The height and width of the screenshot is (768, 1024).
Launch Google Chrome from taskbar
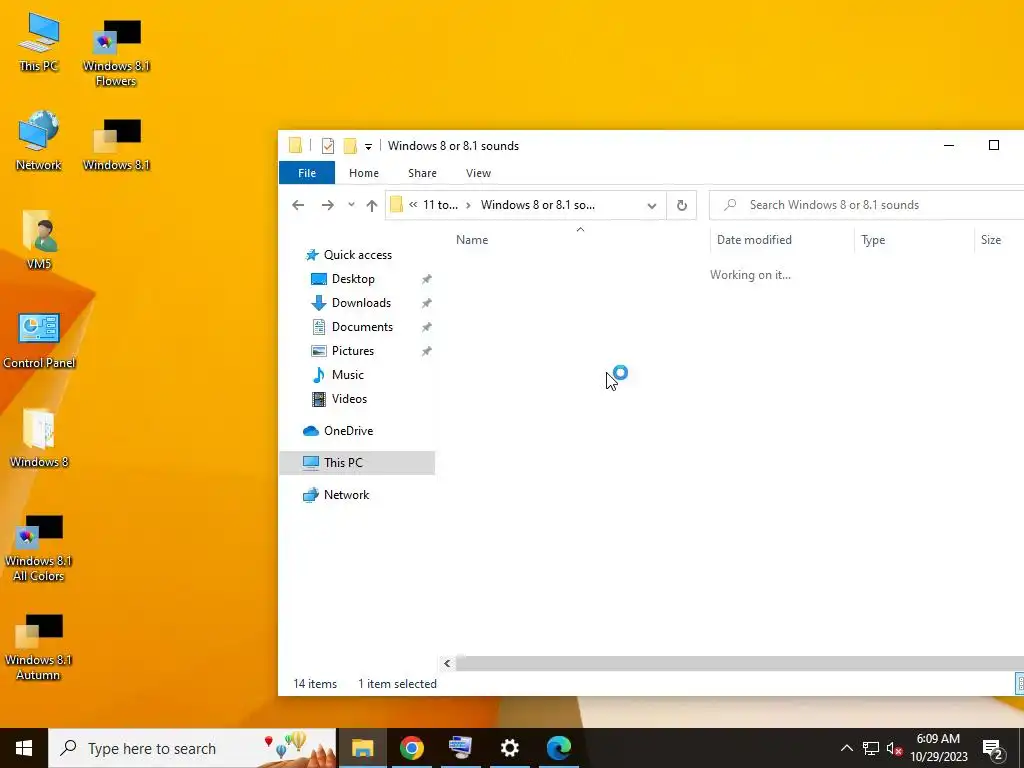pyautogui.click(x=411, y=748)
